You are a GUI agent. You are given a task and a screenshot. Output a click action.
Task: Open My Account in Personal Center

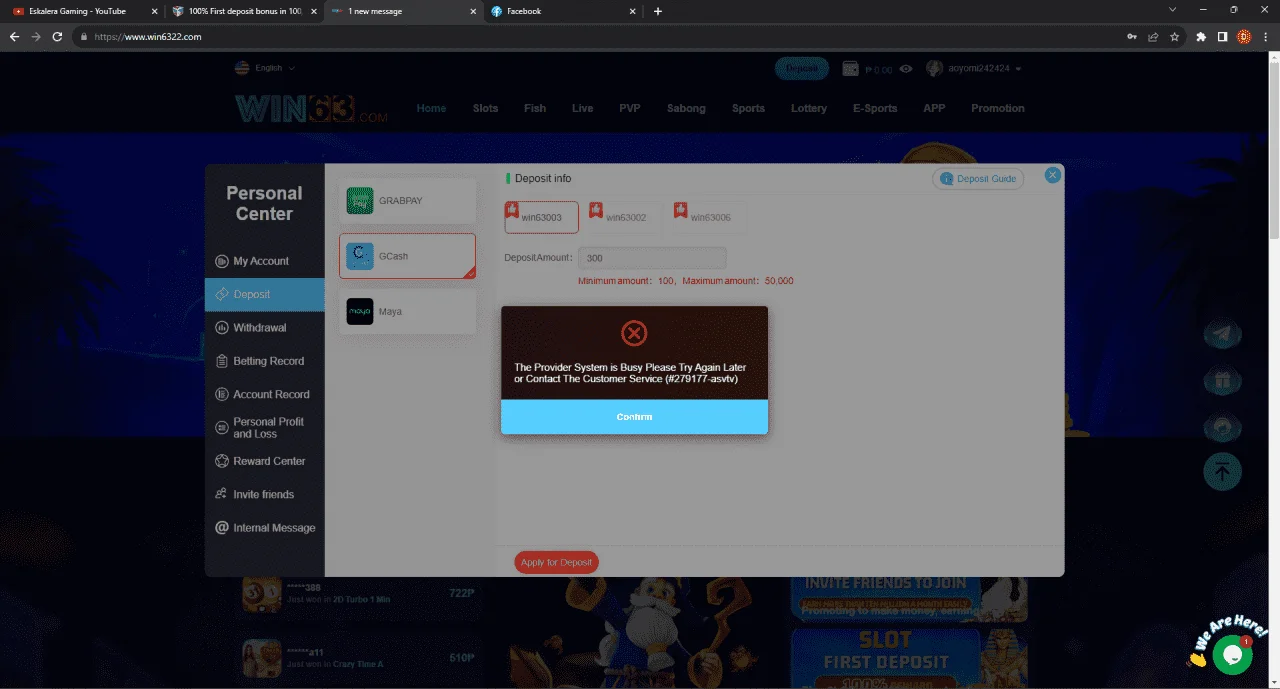point(264,261)
